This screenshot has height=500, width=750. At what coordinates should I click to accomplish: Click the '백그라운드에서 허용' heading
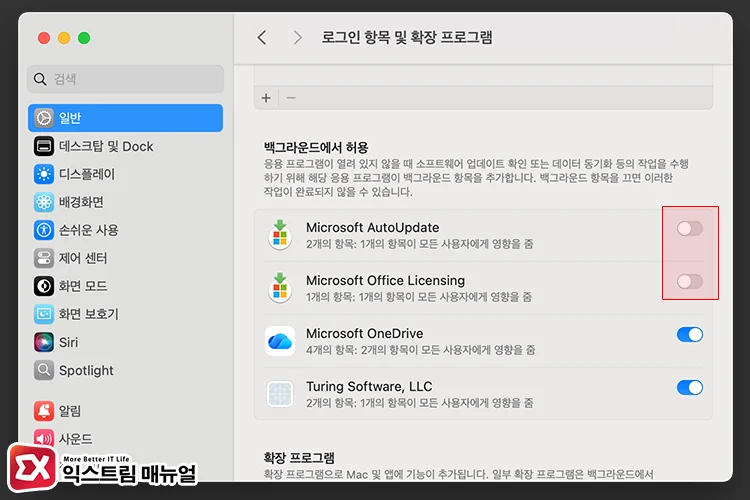[316, 147]
